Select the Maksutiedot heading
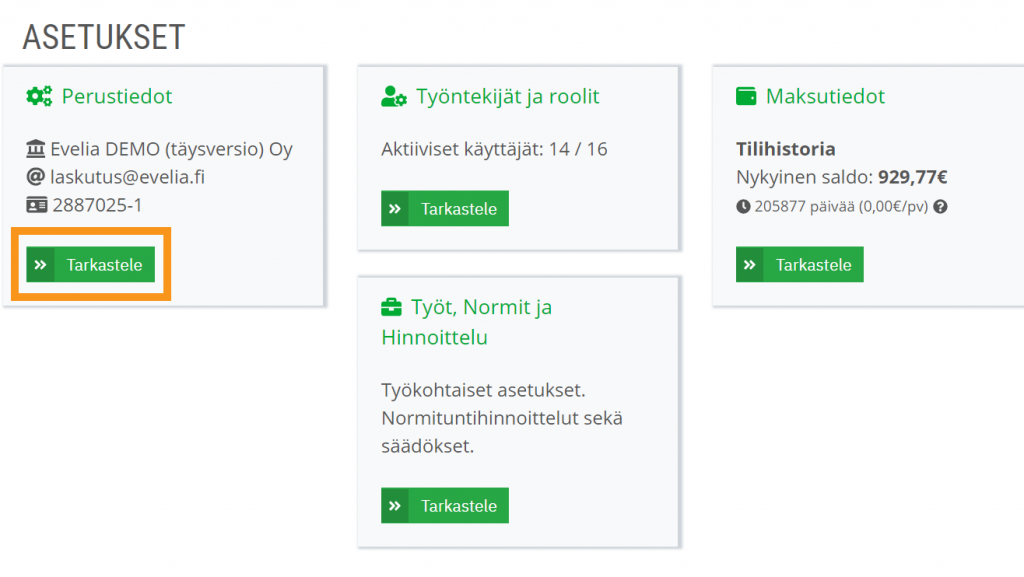 click(825, 97)
